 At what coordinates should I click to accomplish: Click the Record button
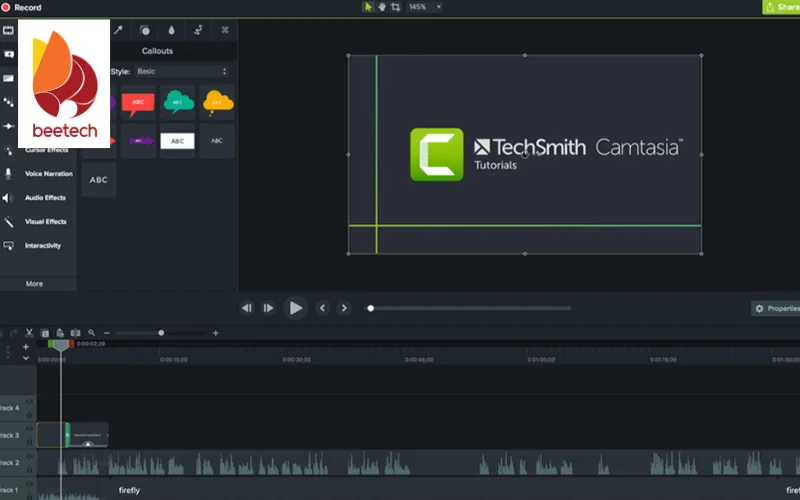21,7
